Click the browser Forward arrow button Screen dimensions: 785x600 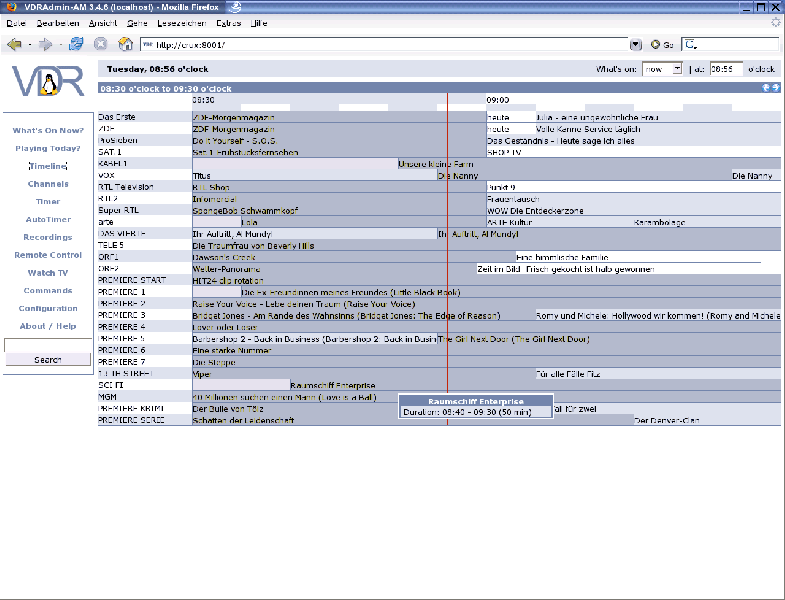[46, 44]
